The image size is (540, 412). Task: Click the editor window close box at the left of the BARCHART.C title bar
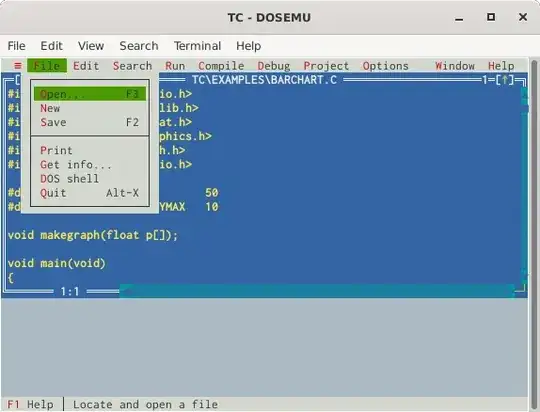[x=18, y=80]
